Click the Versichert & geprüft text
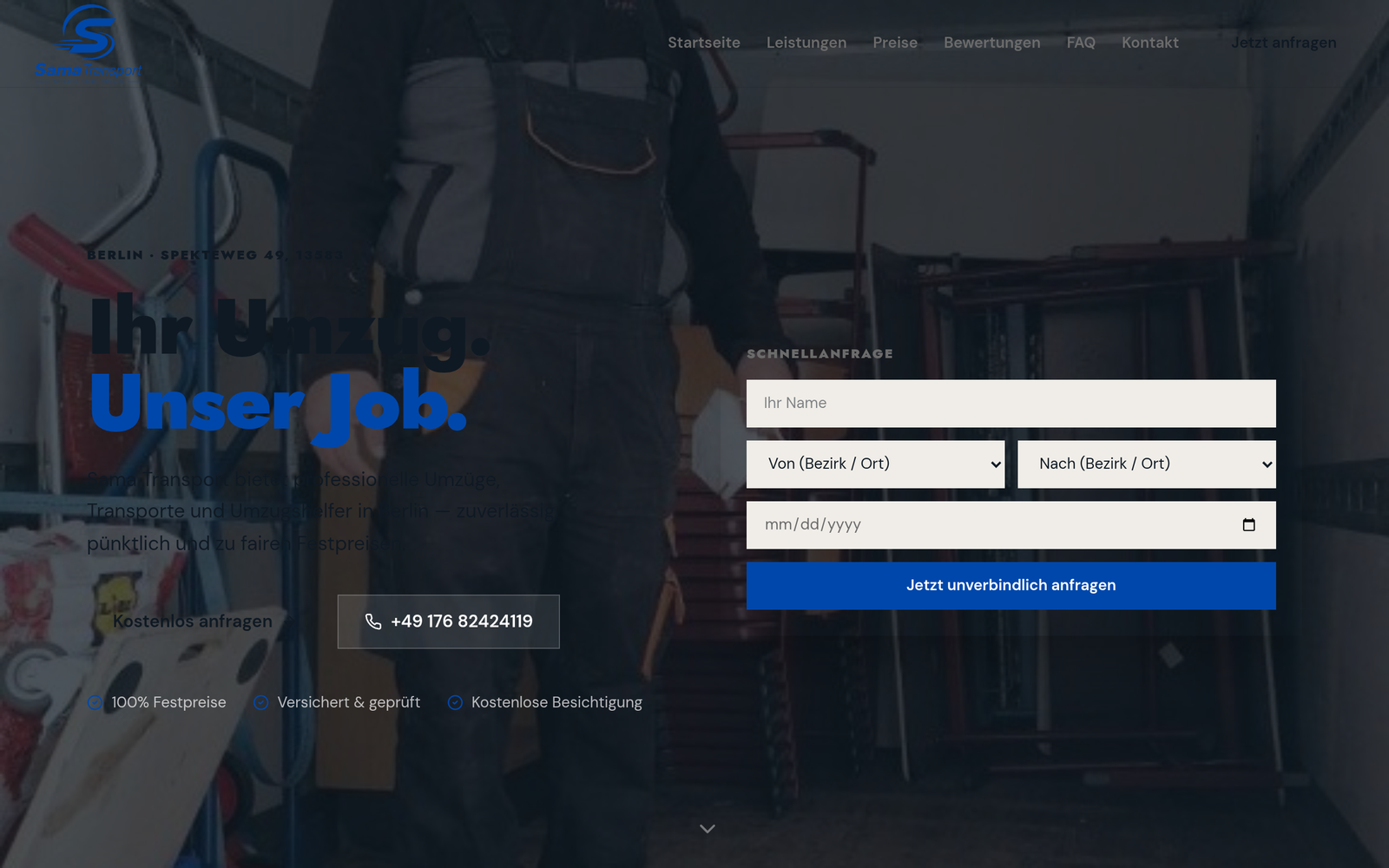The height and width of the screenshot is (868, 1389). pos(349,702)
